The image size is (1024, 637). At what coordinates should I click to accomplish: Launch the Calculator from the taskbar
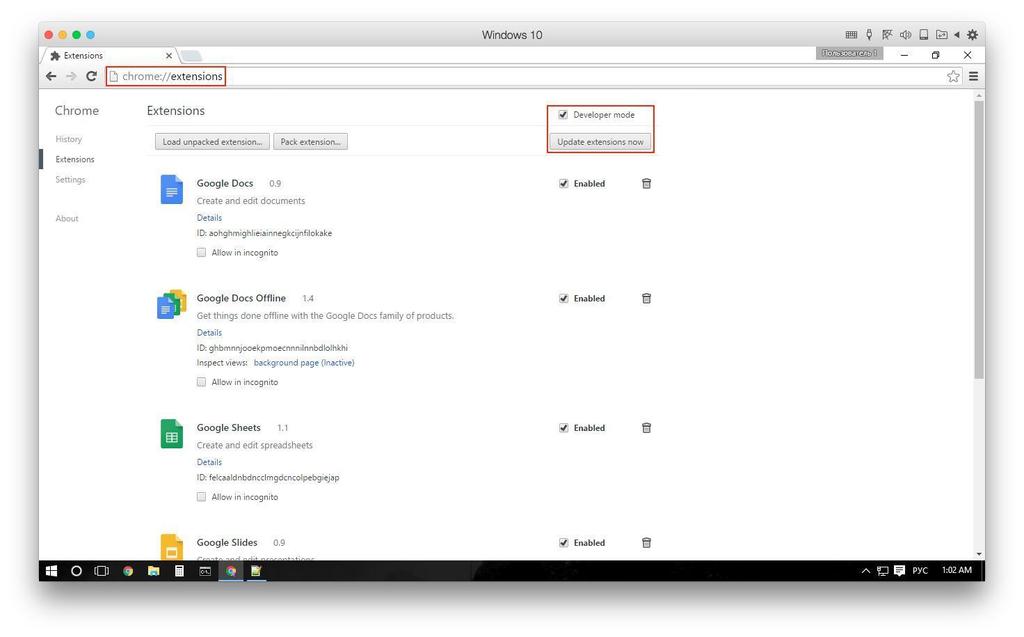pos(179,571)
